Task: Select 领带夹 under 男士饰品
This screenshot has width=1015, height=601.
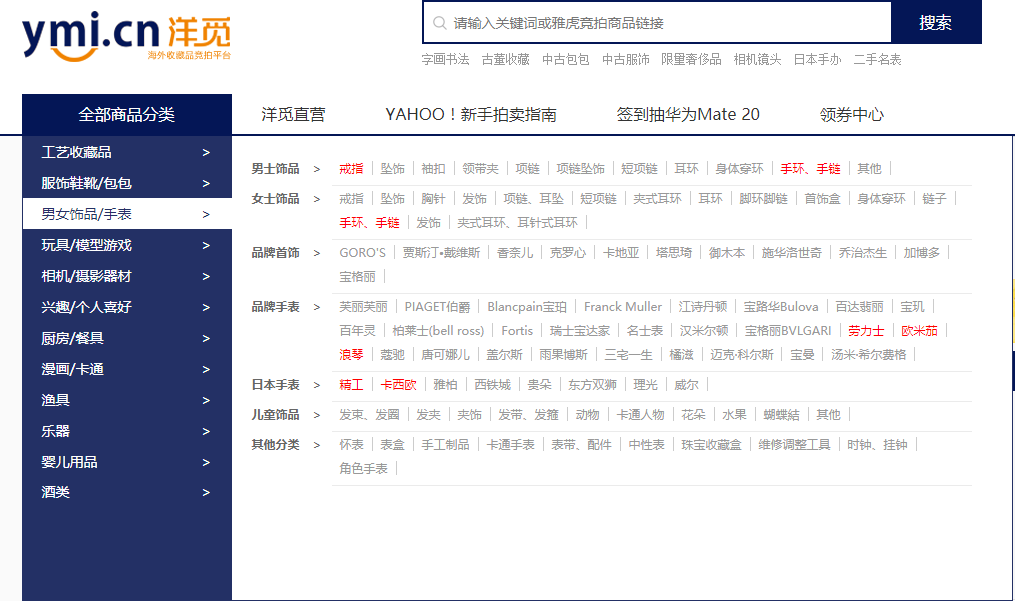Action: 480,169
